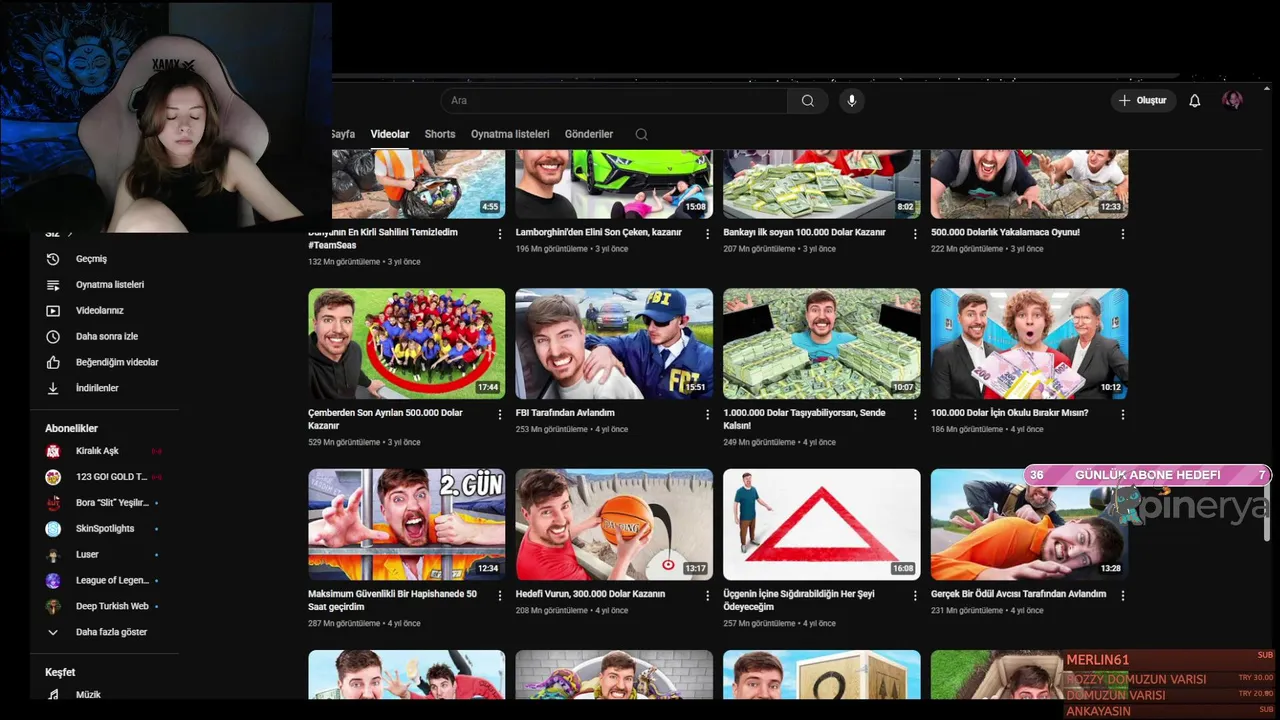Screen dimensions: 1280x720
Task: Play the green Lamborghini thumbnail (15:08)
Action: pos(614,184)
